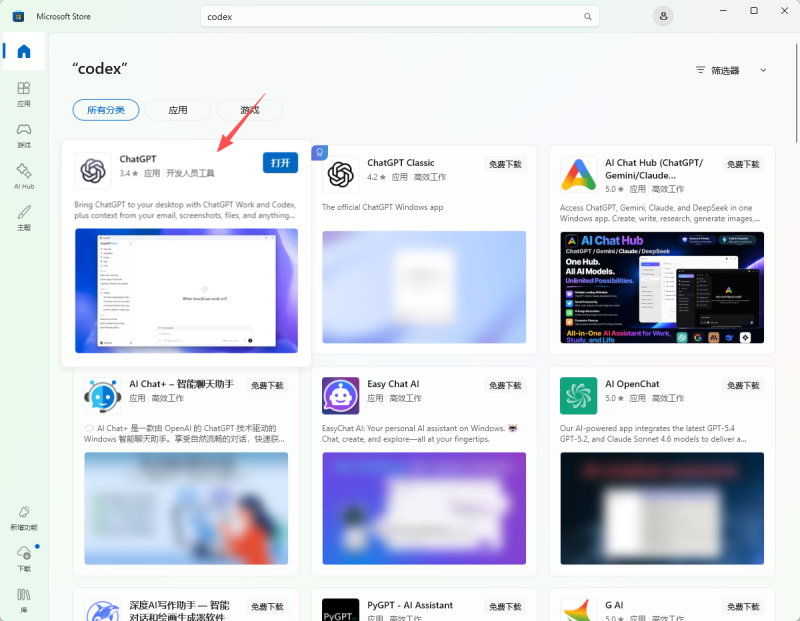Open the 库 (Library) sidebar item
This screenshot has width=800, height=621.
point(24,600)
